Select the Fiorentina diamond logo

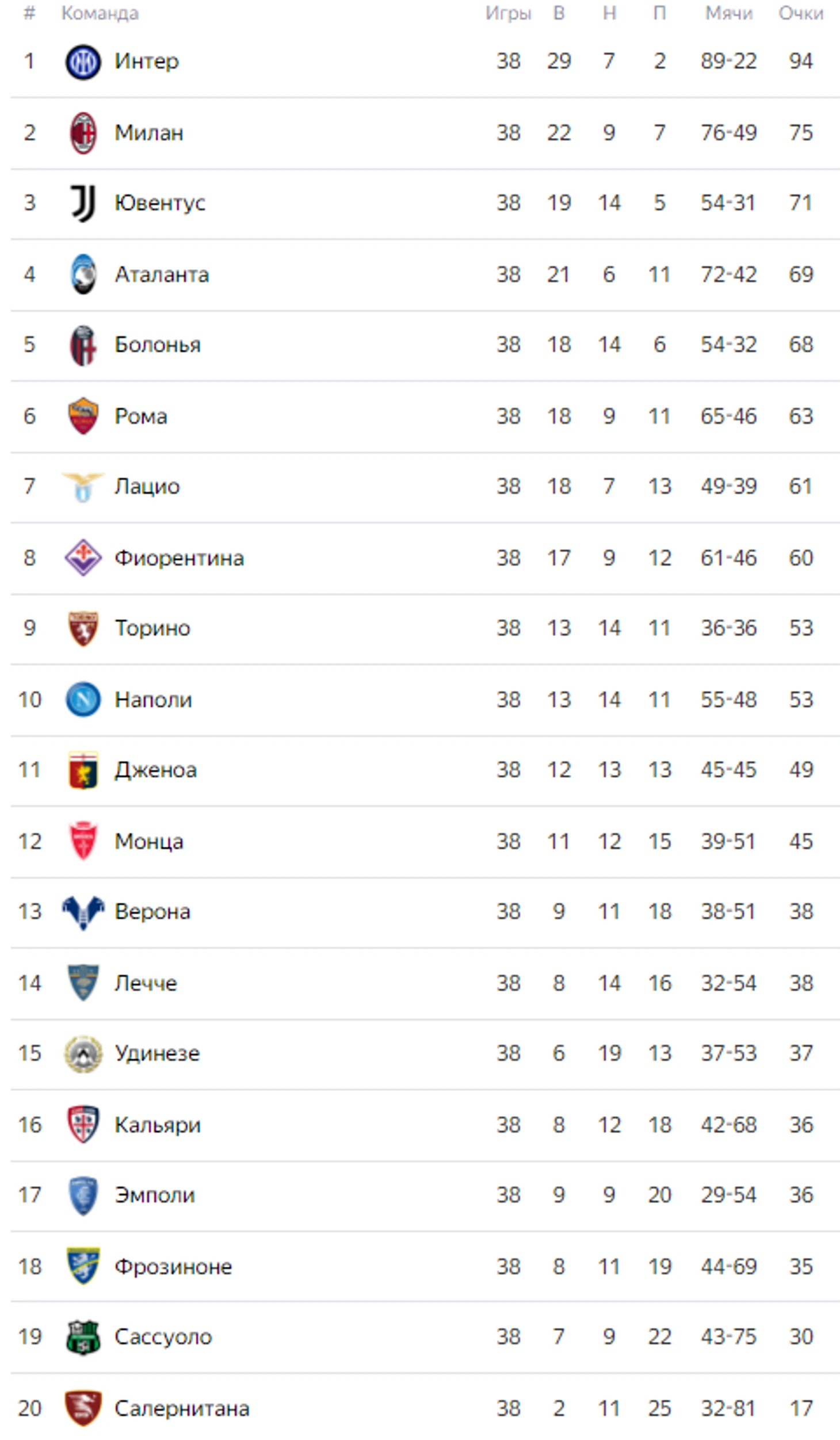[x=83, y=557]
